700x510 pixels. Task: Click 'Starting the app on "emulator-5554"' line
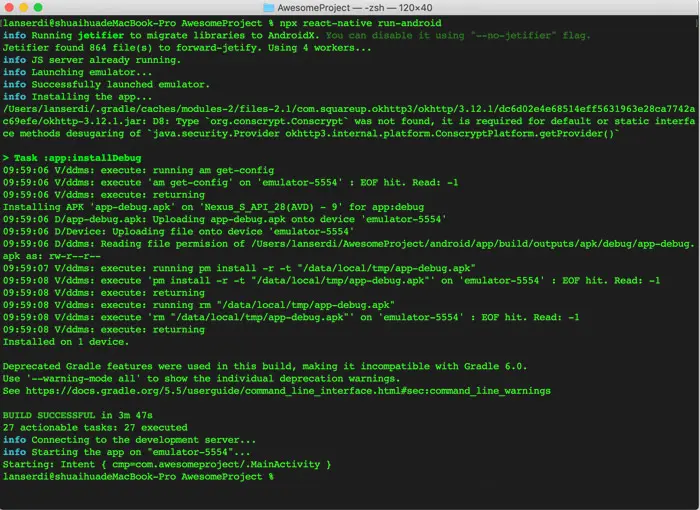click(126, 452)
